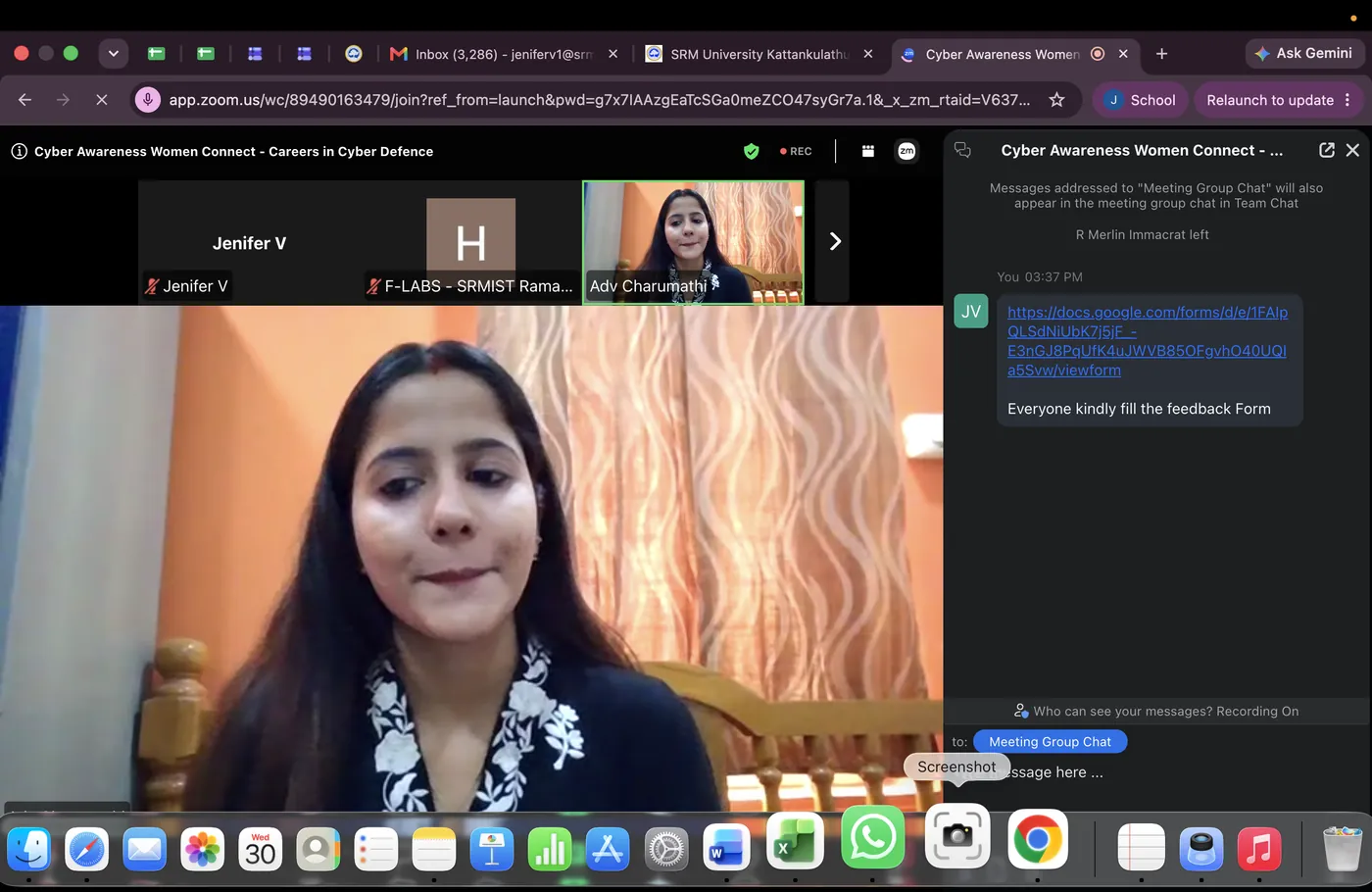Launch the Screenshot app from the dock

tap(957, 836)
